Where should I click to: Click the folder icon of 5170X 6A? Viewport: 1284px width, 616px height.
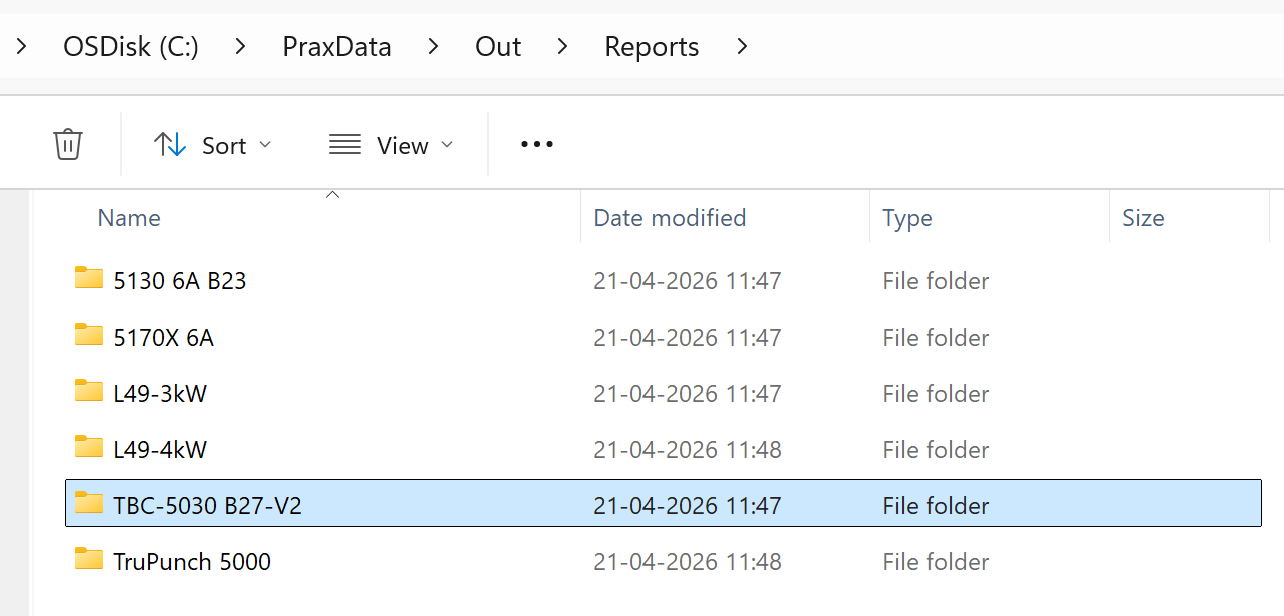[89, 335]
